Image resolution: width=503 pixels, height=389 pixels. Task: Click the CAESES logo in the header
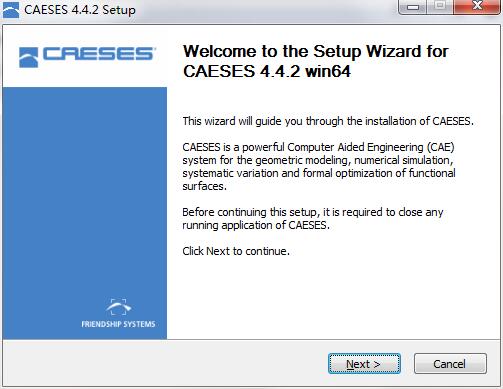click(86, 57)
